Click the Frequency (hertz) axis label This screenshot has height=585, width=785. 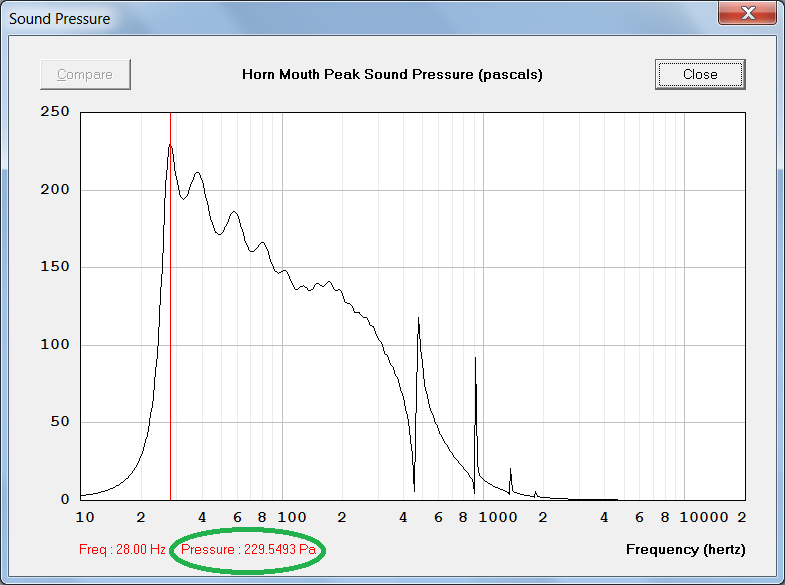tap(685, 549)
